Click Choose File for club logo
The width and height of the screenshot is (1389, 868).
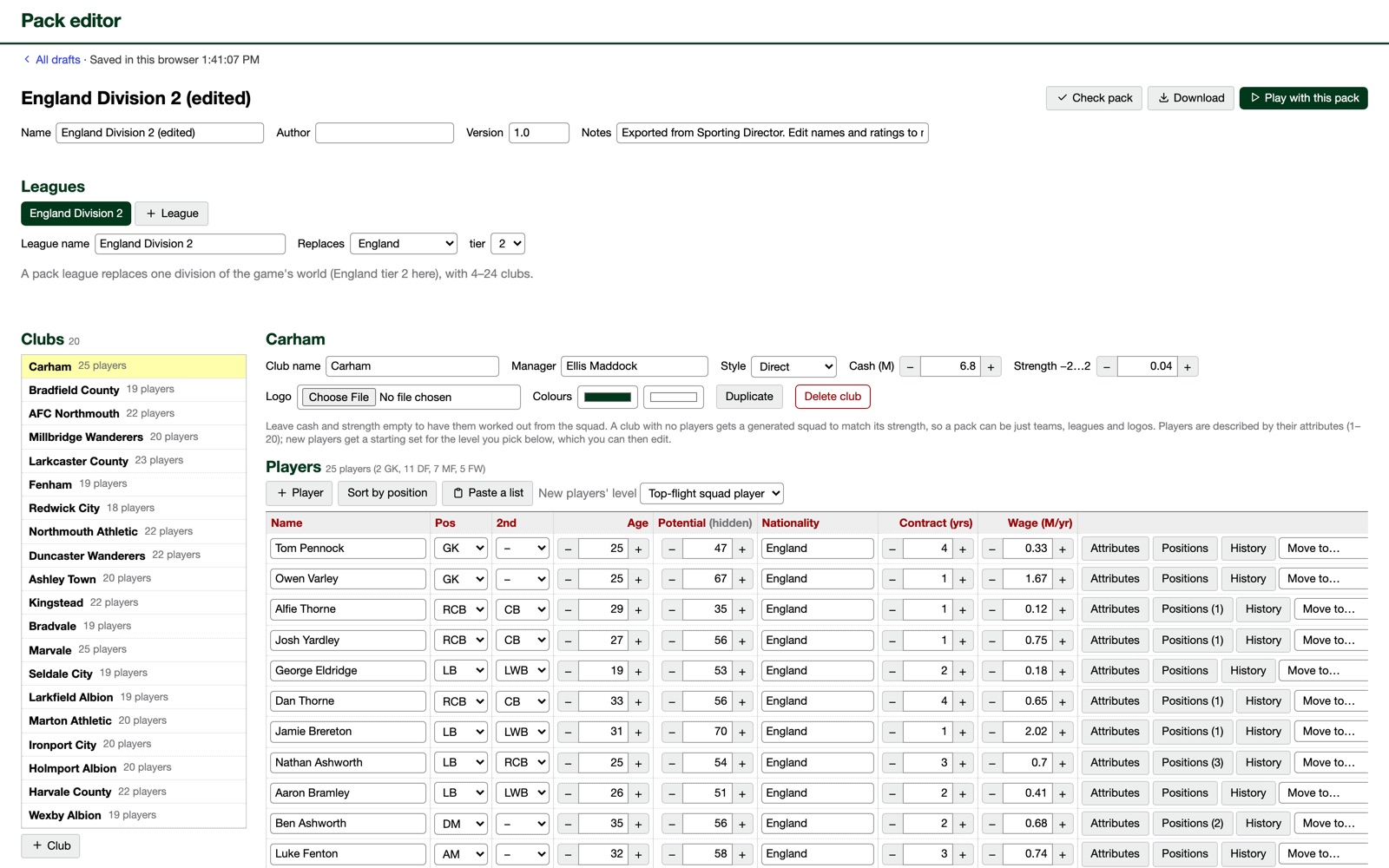coord(339,398)
